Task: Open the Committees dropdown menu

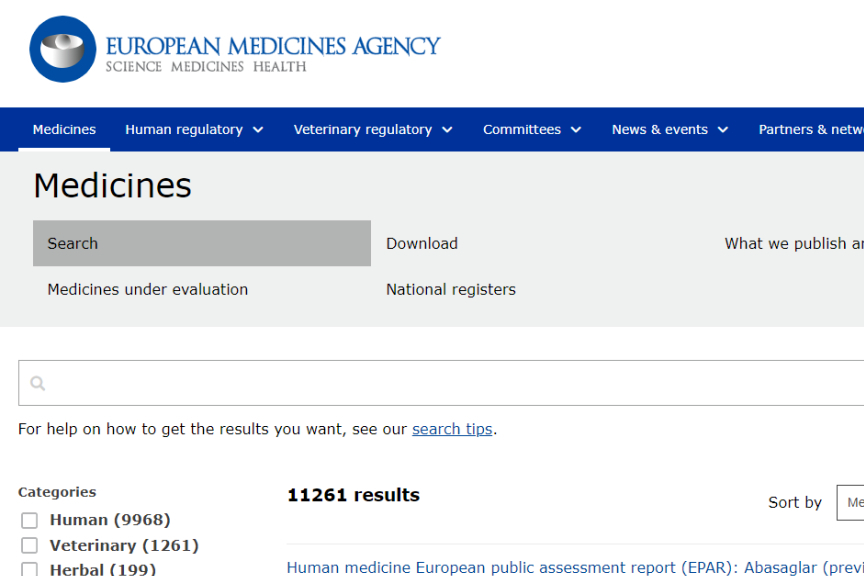Action: (x=531, y=130)
